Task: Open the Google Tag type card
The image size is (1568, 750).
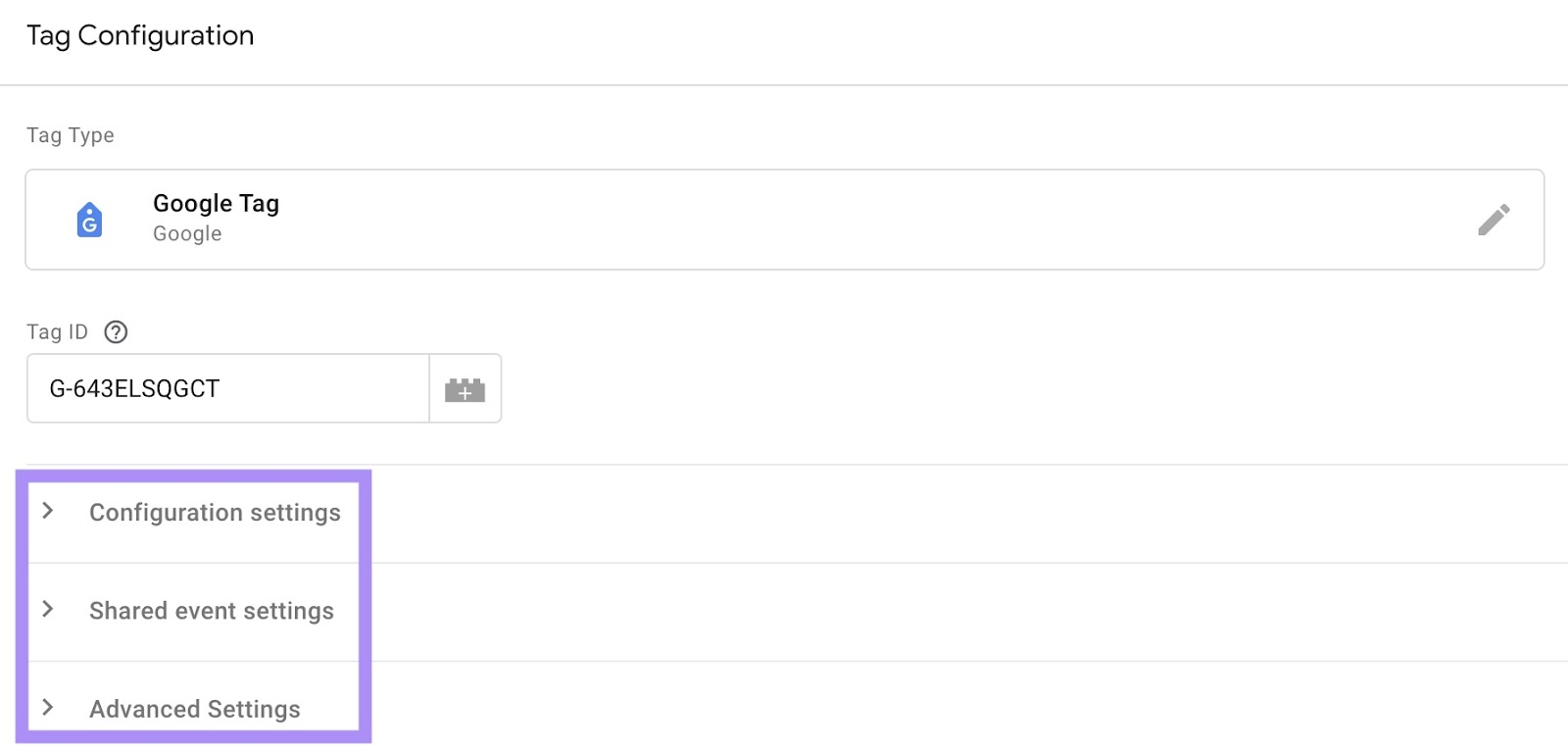Action: 686,219
